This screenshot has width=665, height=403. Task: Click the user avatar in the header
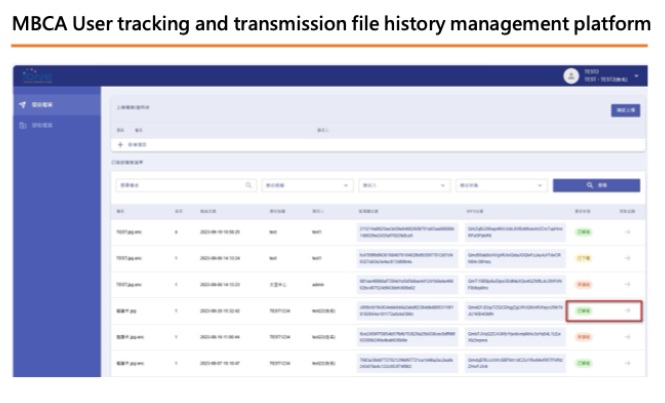571,76
